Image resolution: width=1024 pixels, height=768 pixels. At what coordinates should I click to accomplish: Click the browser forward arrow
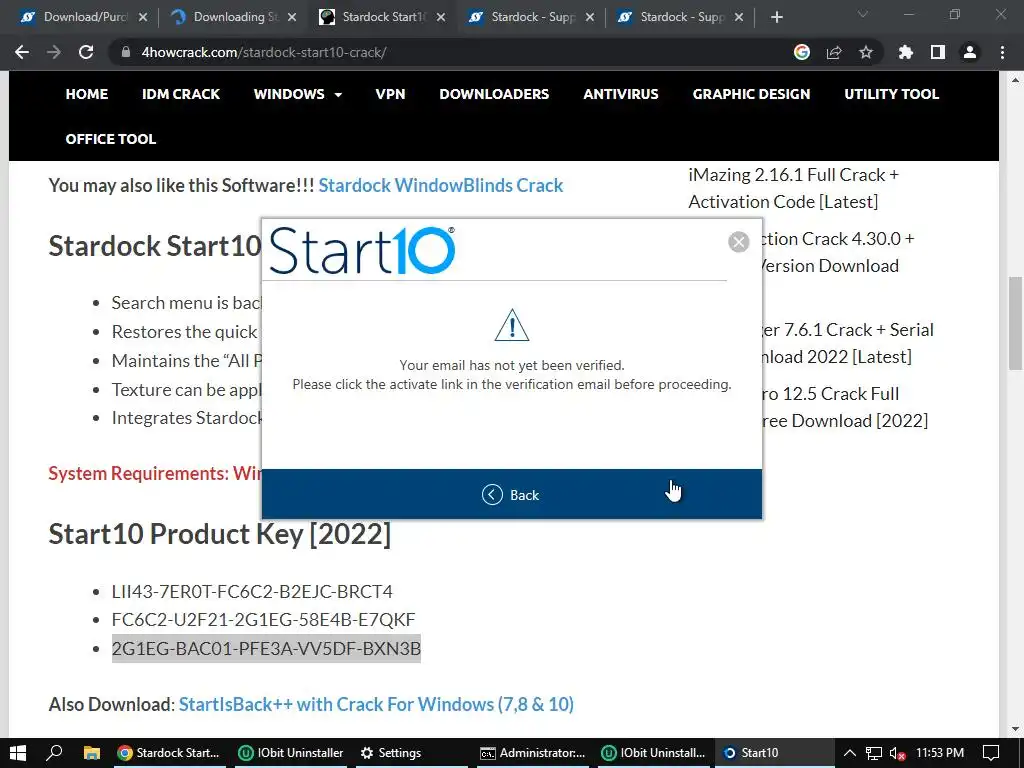(x=54, y=52)
